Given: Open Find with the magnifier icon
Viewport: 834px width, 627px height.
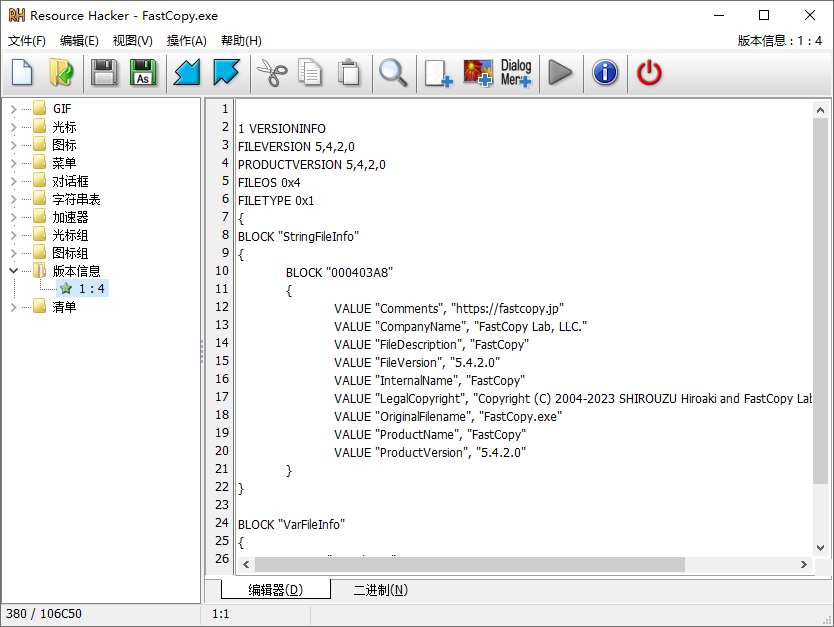Looking at the screenshot, I should point(393,73).
